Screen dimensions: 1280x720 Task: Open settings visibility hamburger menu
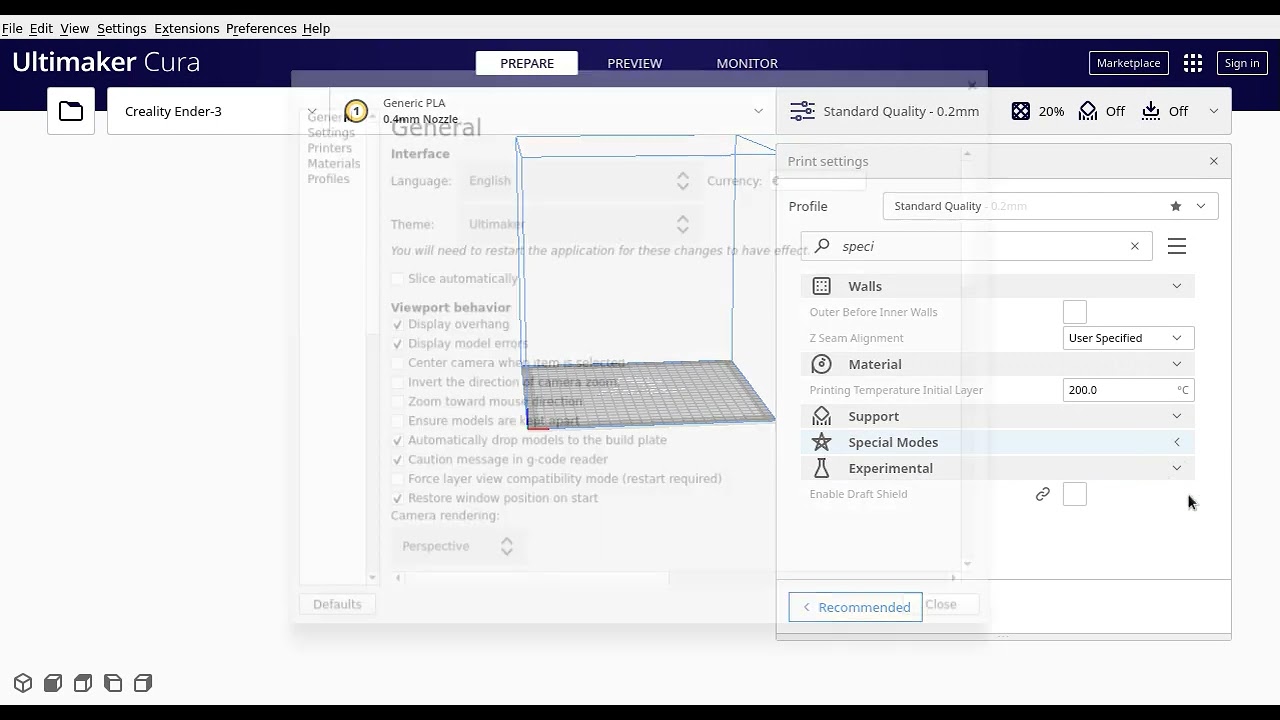(x=1177, y=246)
